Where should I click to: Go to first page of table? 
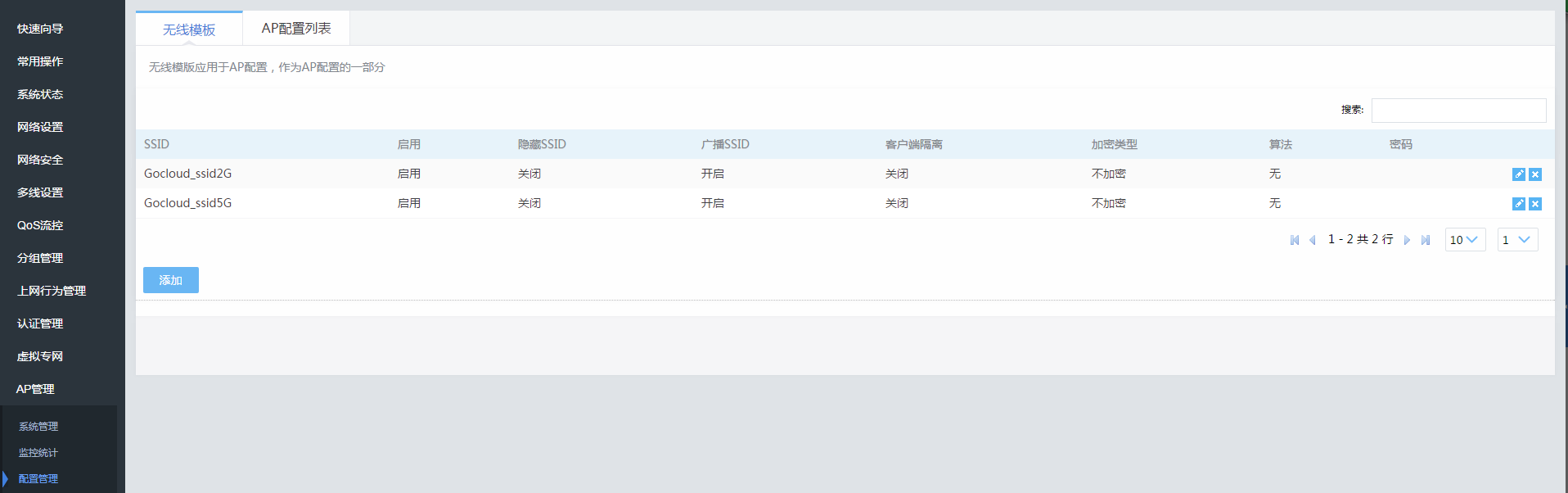click(x=1295, y=240)
